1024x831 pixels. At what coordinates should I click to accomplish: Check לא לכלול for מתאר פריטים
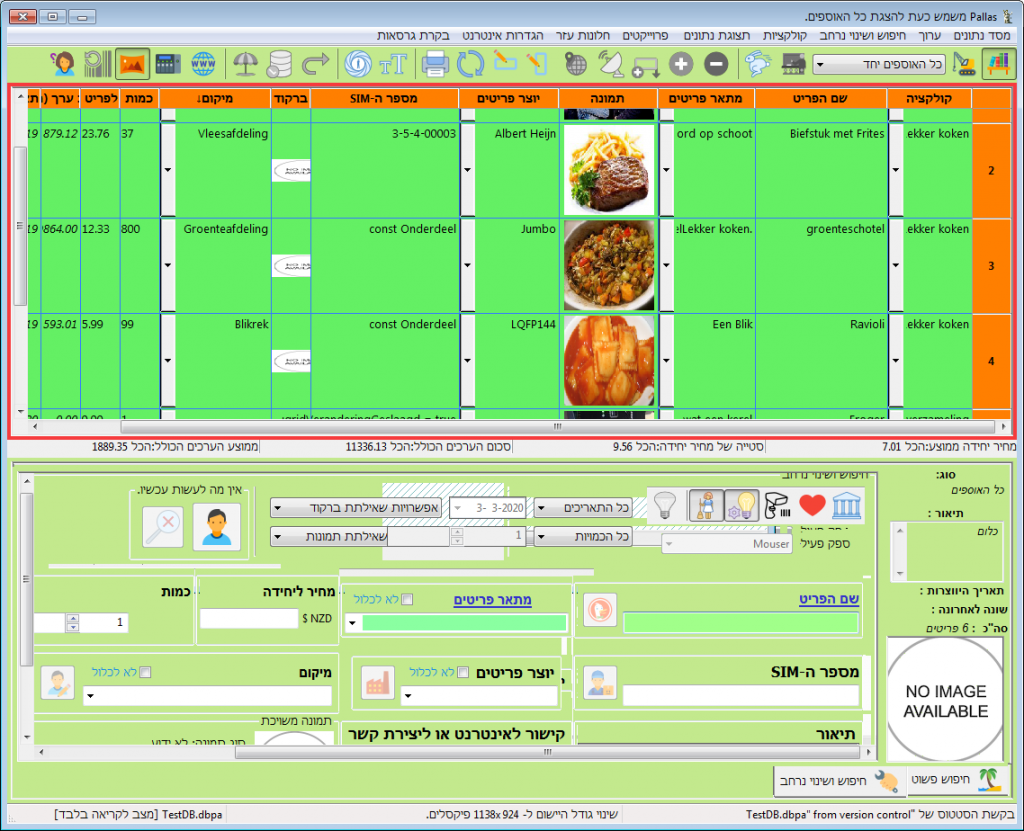[x=407, y=600]
